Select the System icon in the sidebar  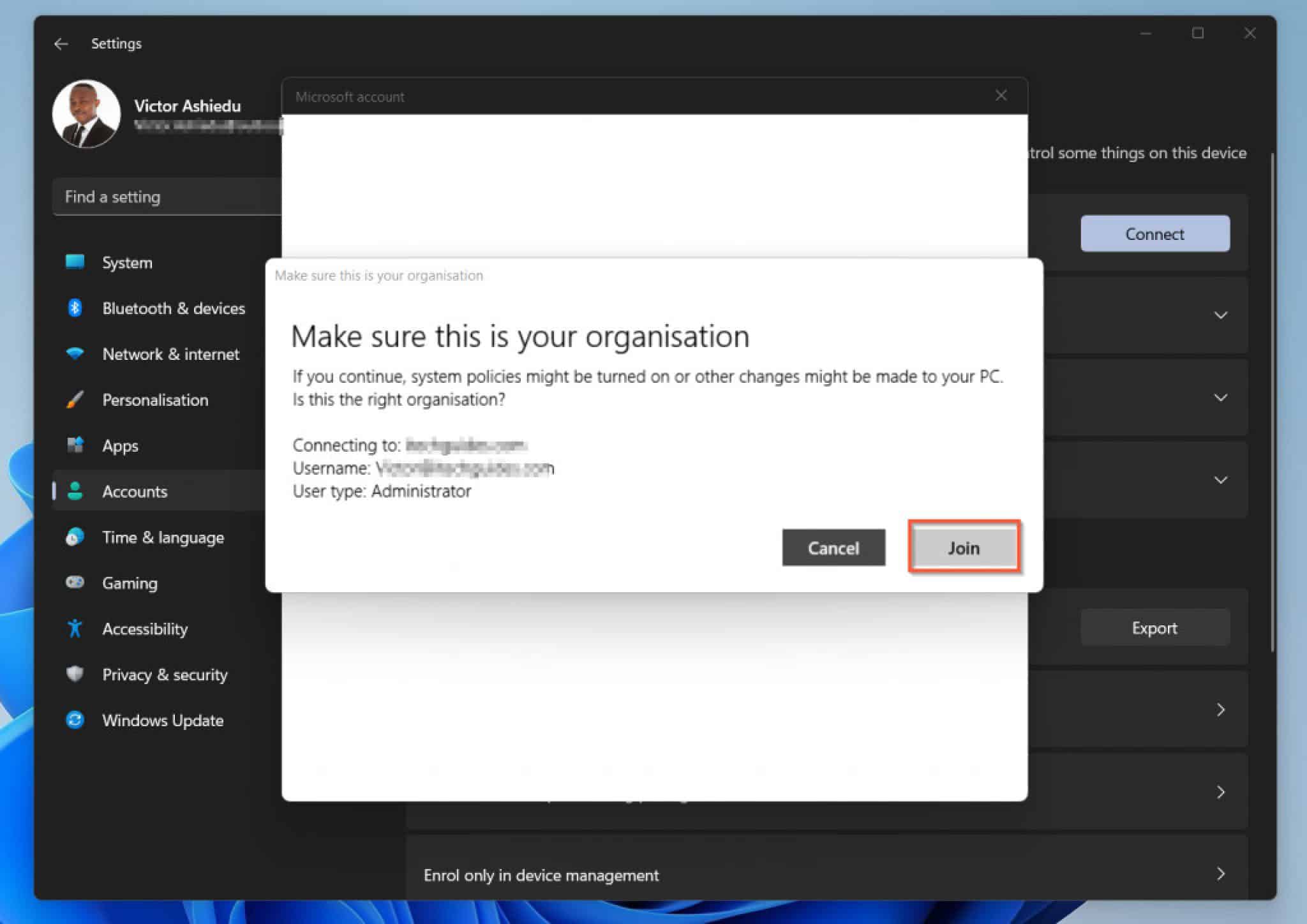[x=75, y=262]
